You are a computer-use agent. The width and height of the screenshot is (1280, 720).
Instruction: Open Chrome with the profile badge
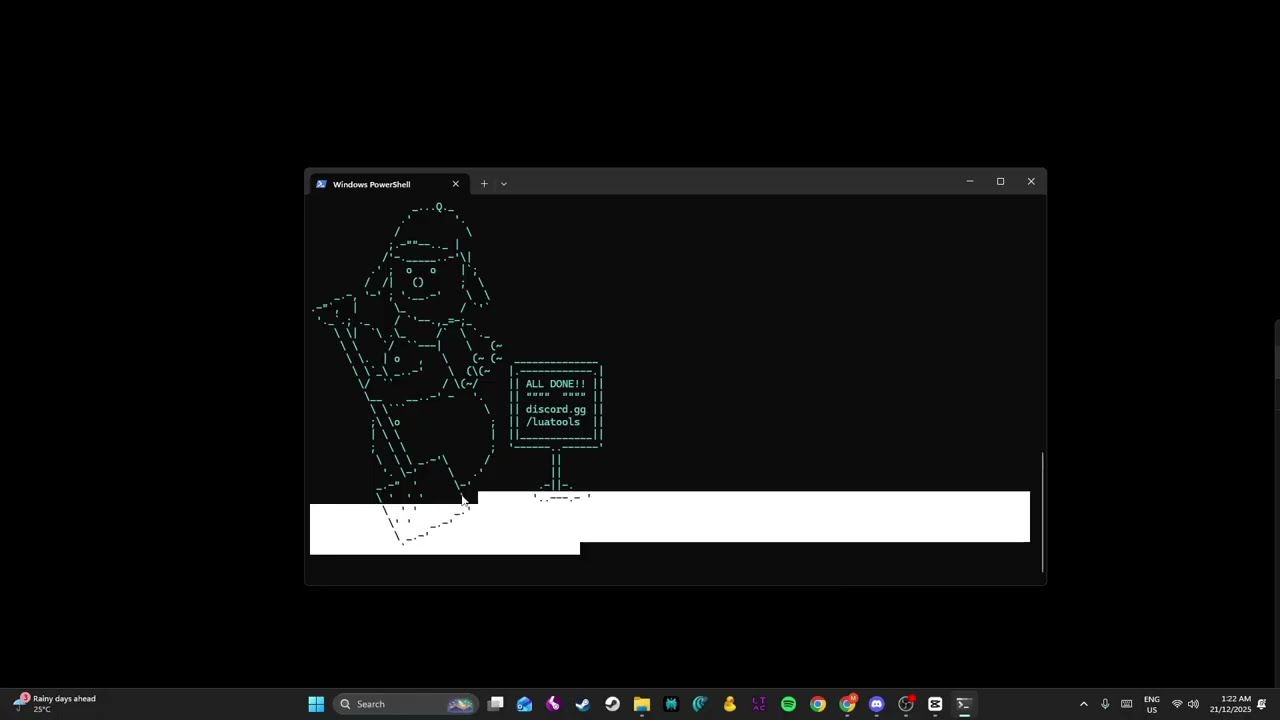pyautogui.click(x=847, y=704)
